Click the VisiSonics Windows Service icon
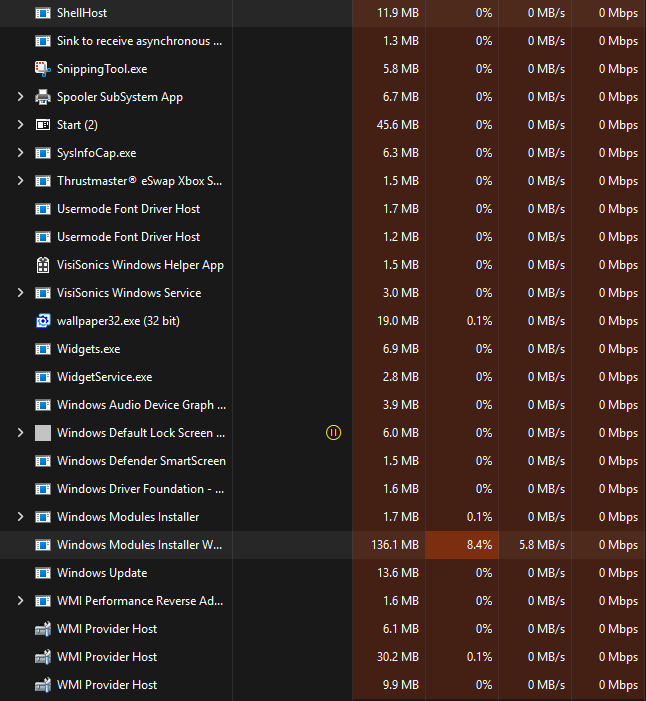 point(43,293)
